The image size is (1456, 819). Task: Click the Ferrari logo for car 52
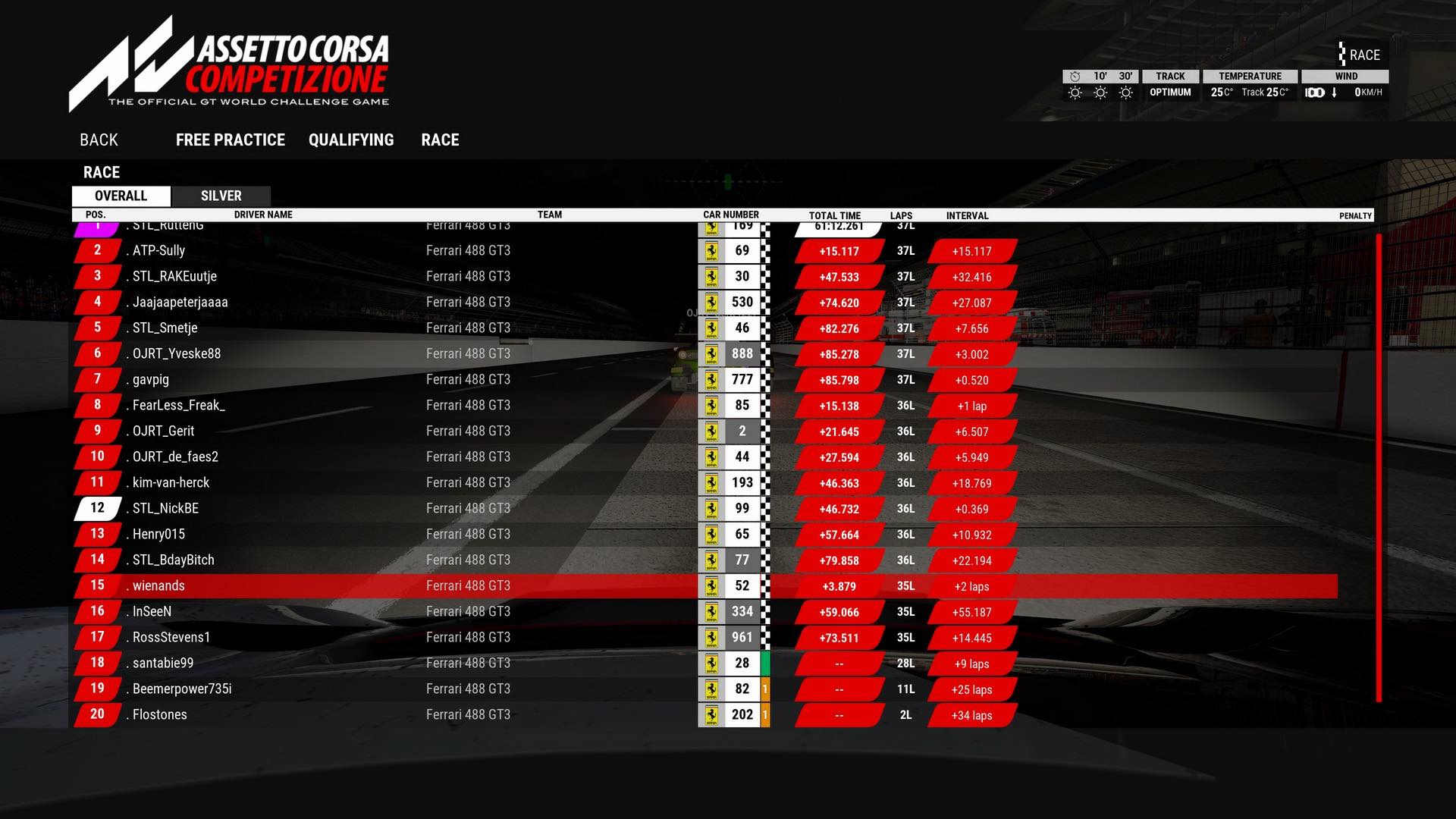(711, 586)
